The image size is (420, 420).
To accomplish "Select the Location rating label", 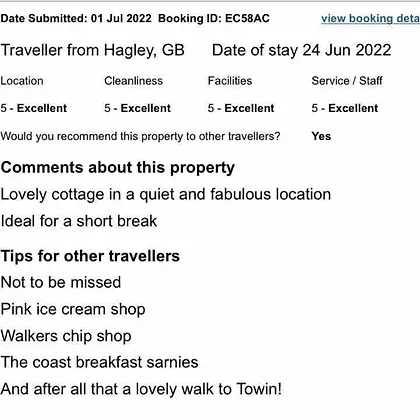I will tap(22, 81).
